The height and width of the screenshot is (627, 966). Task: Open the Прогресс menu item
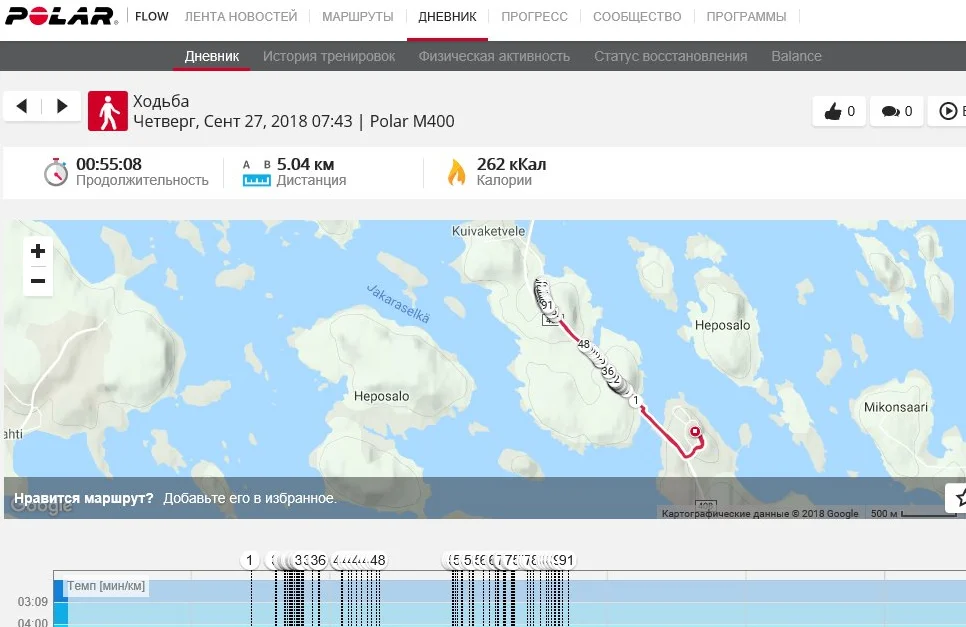click(x=534, y=17)
